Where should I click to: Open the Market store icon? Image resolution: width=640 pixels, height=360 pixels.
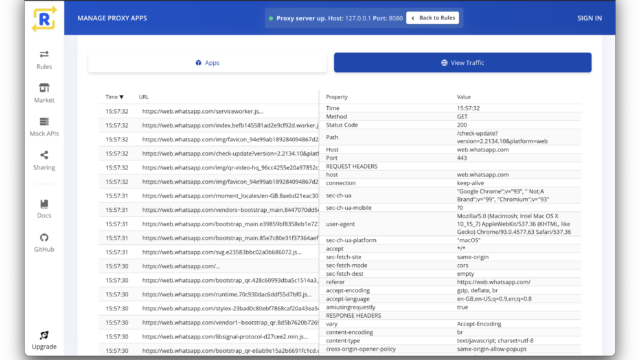[44, 88]
